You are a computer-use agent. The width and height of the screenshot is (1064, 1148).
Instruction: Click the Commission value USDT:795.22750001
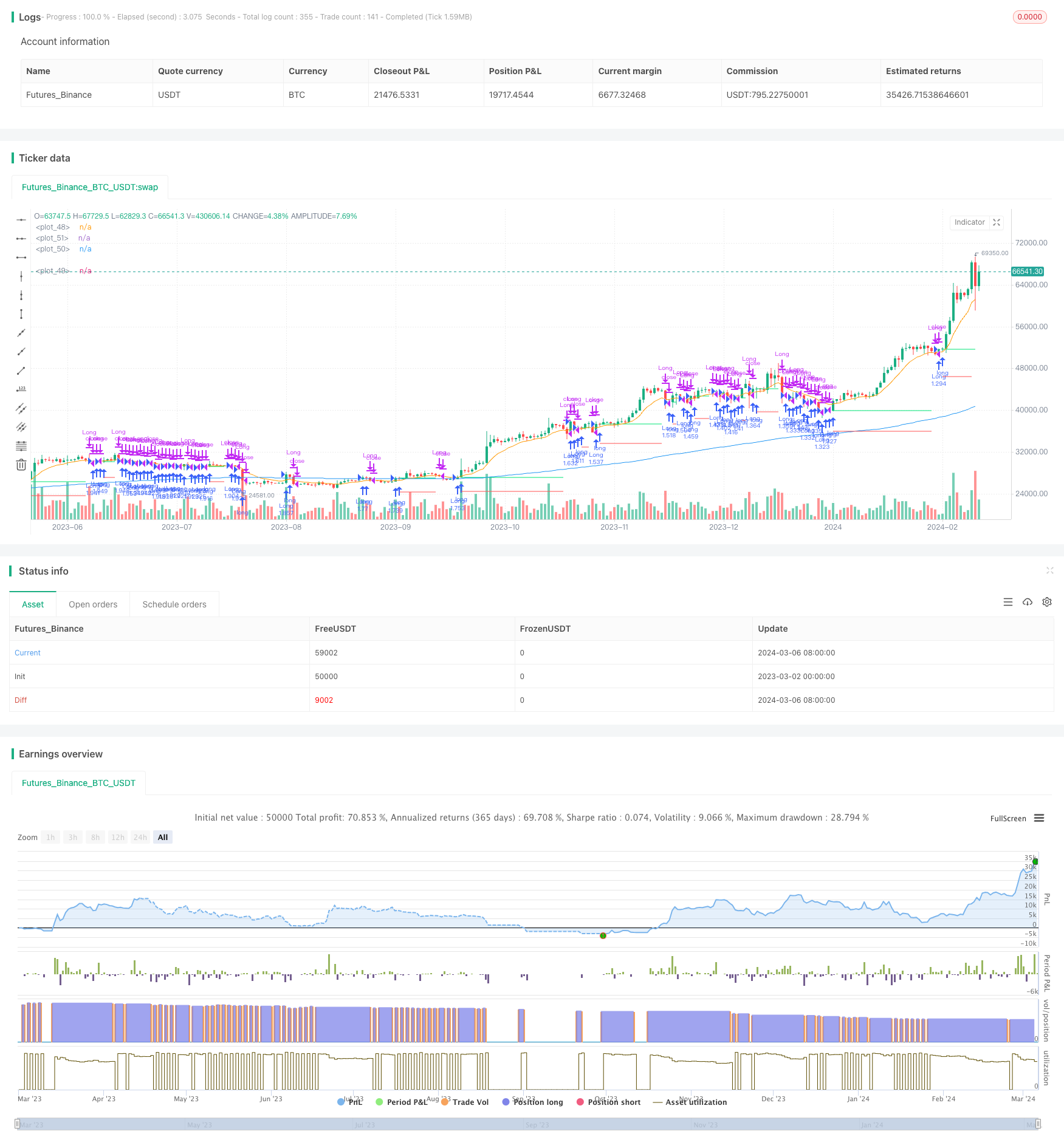point(767,95)
